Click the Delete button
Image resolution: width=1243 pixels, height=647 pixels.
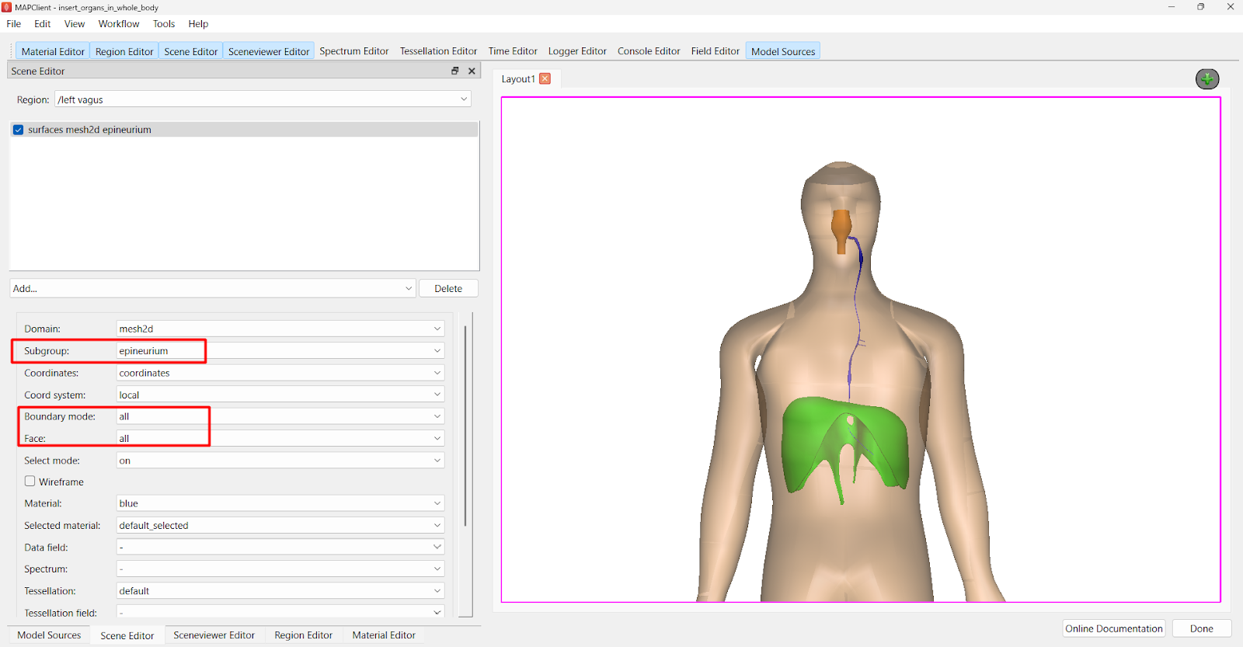(x=448, y=289)
